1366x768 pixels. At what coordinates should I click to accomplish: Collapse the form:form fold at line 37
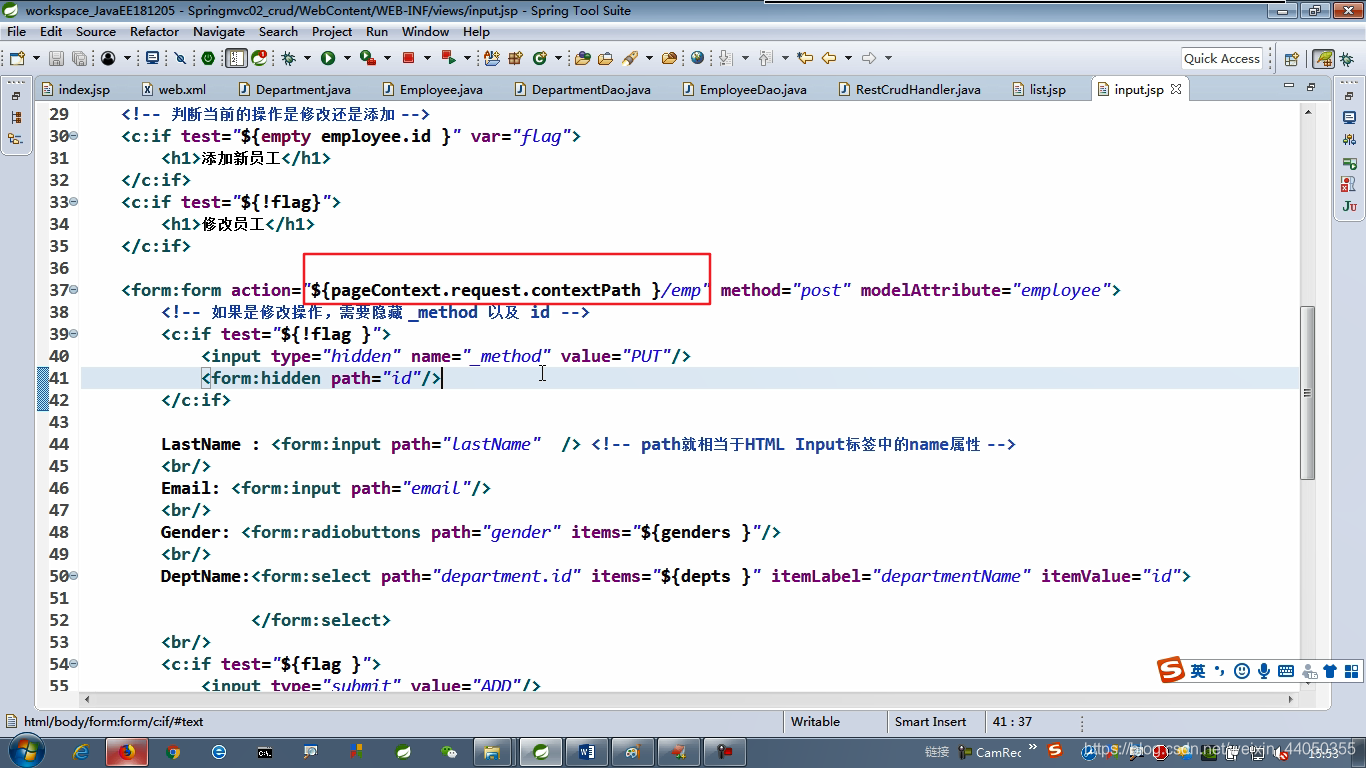pyautogui.click(x=74, y=291)
